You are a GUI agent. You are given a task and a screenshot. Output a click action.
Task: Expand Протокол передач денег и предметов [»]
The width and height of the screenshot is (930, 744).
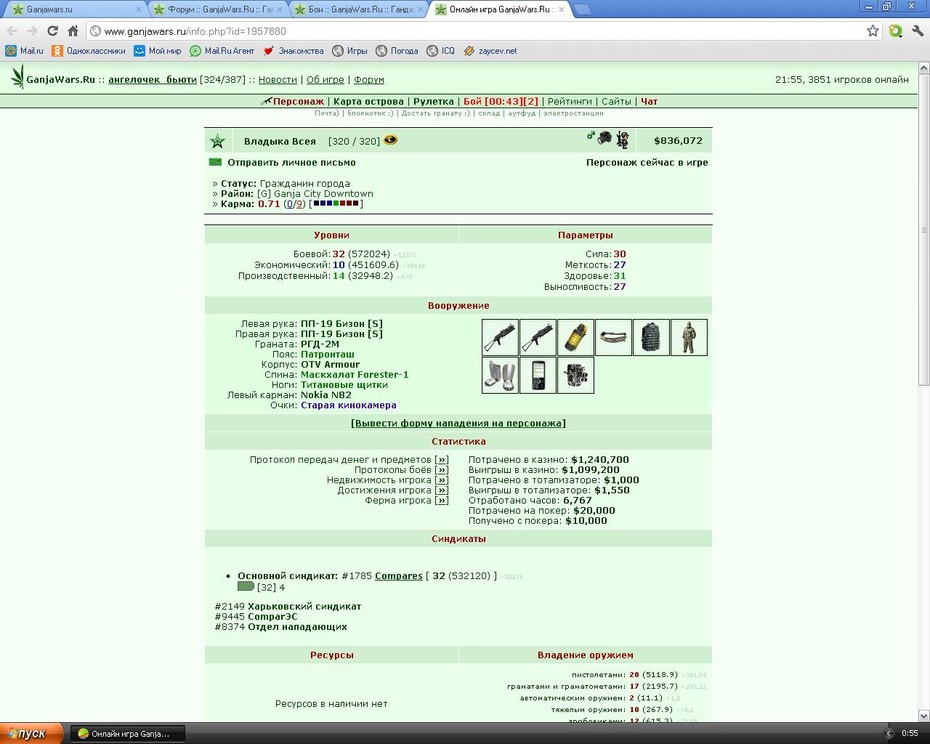click(x=442, y=460)
